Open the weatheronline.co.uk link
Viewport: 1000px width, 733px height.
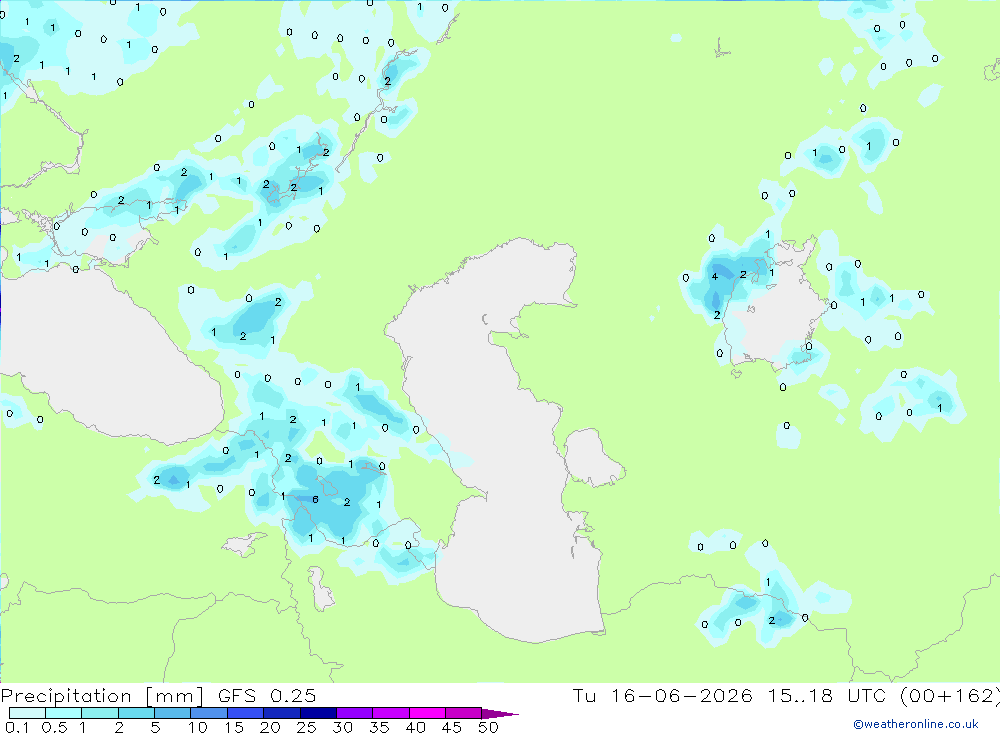(916, 724)
